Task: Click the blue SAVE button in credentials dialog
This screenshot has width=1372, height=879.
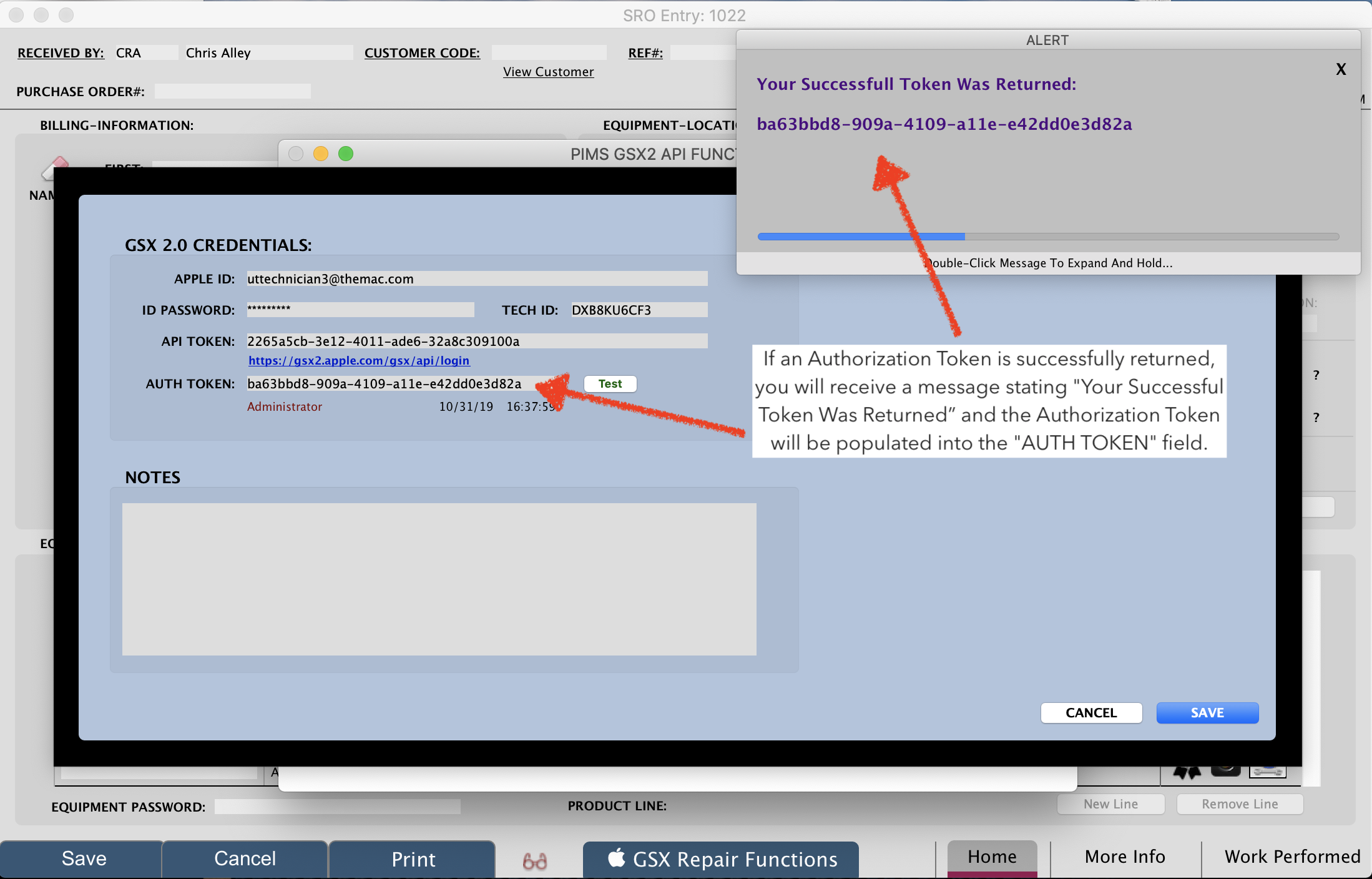Action: (1207, 713)
